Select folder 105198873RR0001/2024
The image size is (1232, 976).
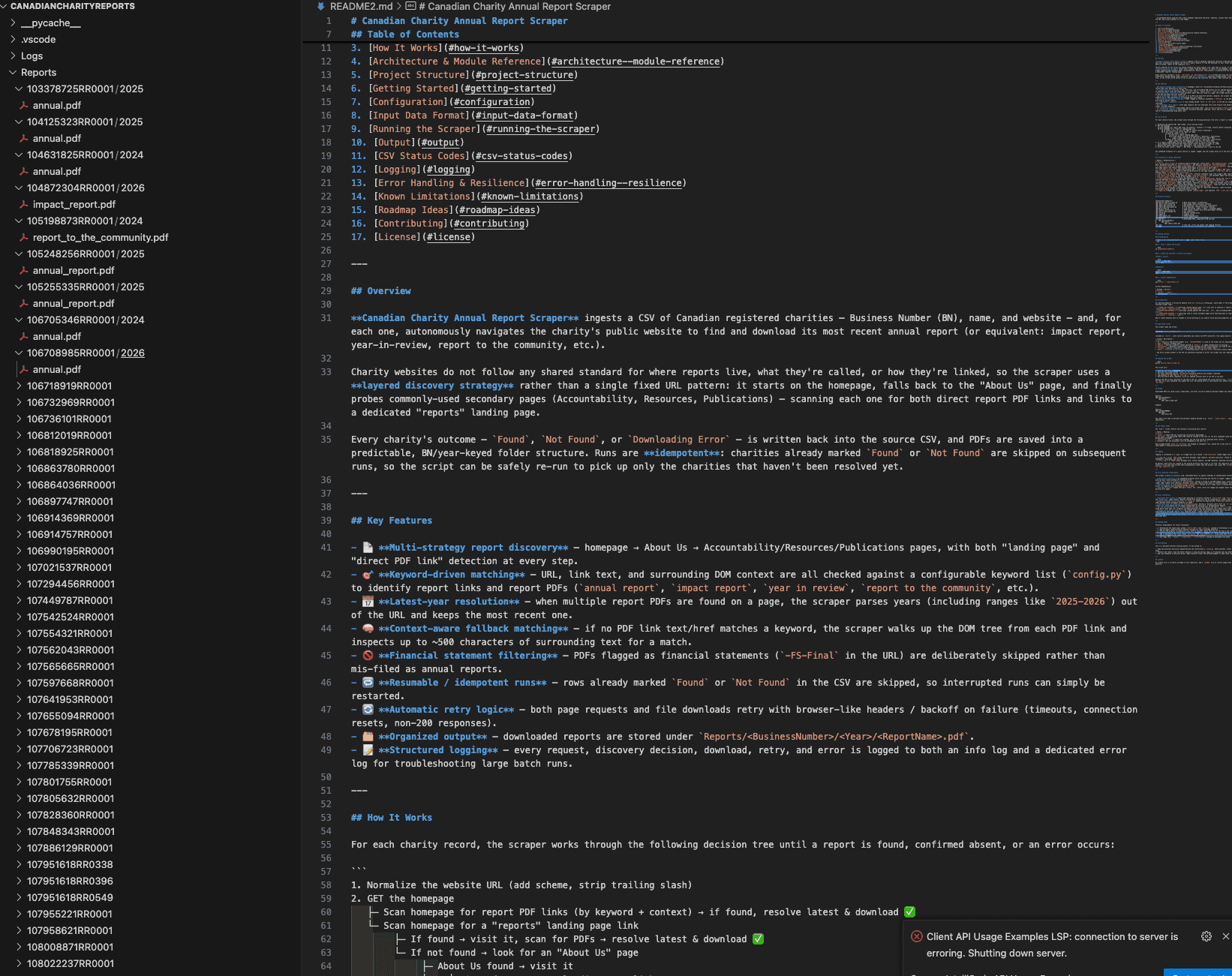(x=85, y=221)
